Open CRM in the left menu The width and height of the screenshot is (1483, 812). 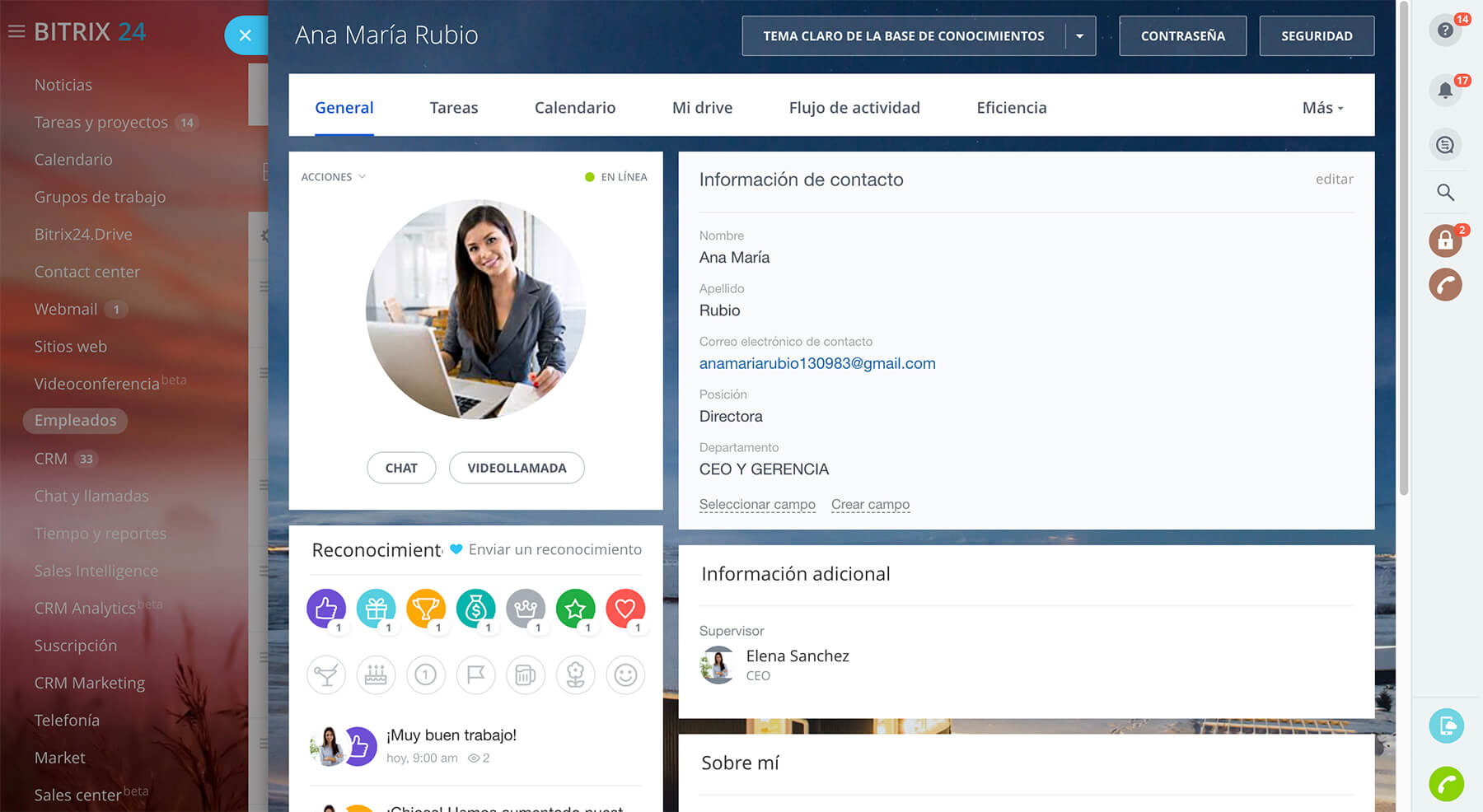tap(50, 459)
